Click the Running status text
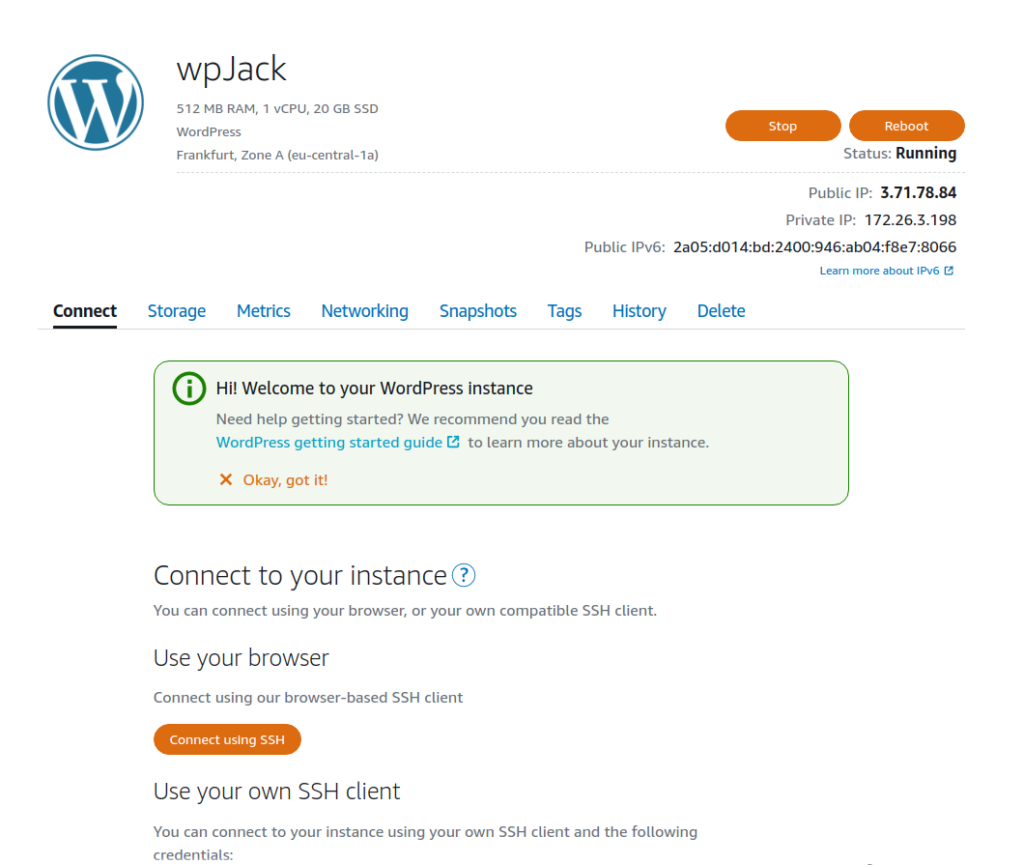 pos(926,153)
